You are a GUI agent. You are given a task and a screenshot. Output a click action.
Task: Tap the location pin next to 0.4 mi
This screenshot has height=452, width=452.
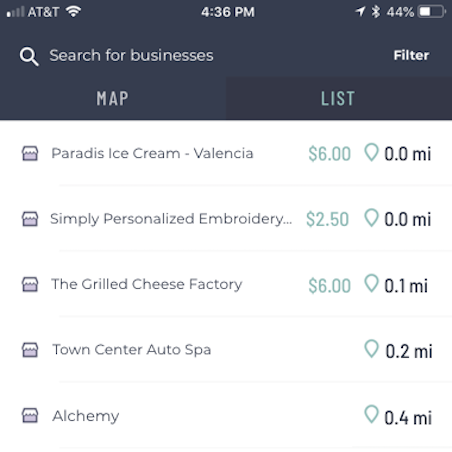click(371, 414)
